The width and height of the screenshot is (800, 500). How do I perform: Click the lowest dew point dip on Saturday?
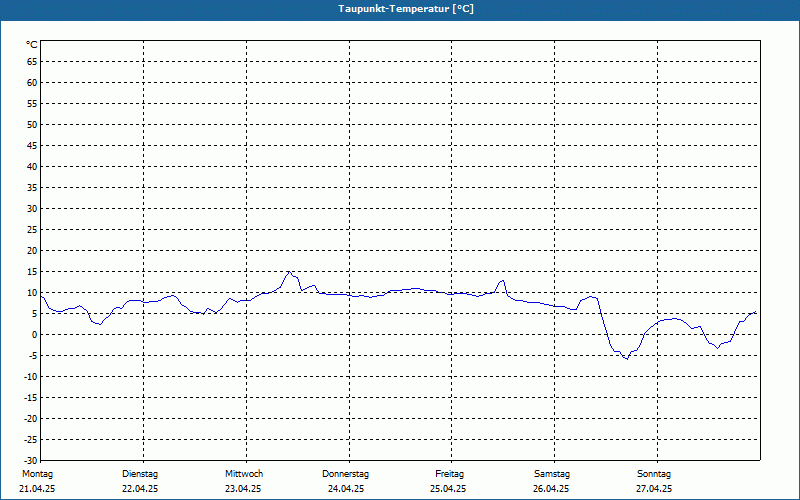click(x=627, y=359)
